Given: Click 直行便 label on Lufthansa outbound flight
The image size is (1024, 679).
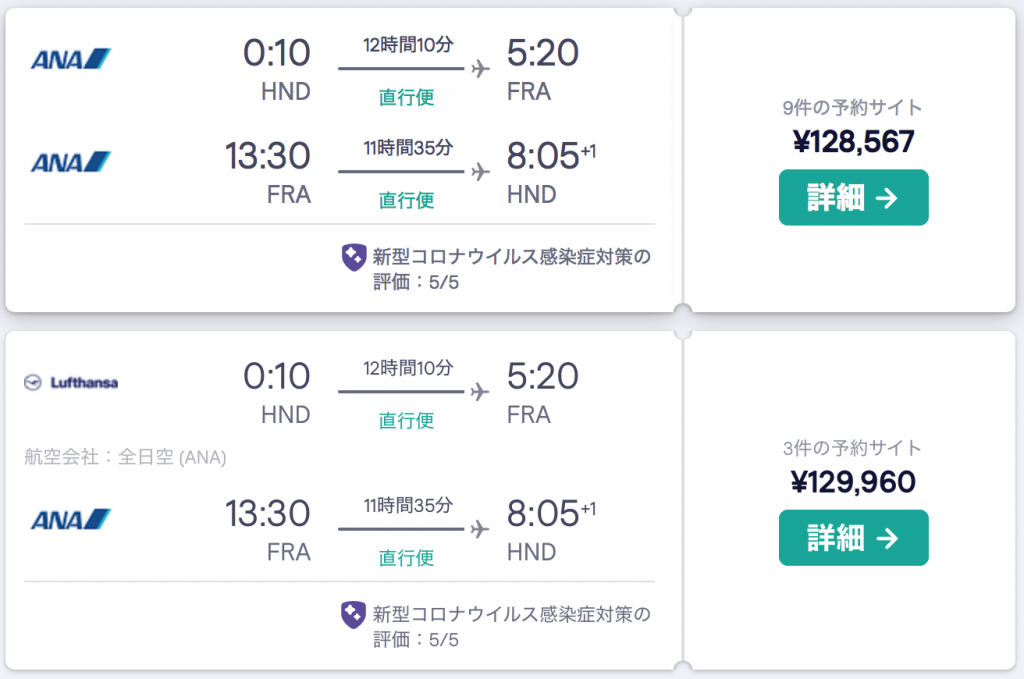Looking at the screenshot, I should pos(406,420).
